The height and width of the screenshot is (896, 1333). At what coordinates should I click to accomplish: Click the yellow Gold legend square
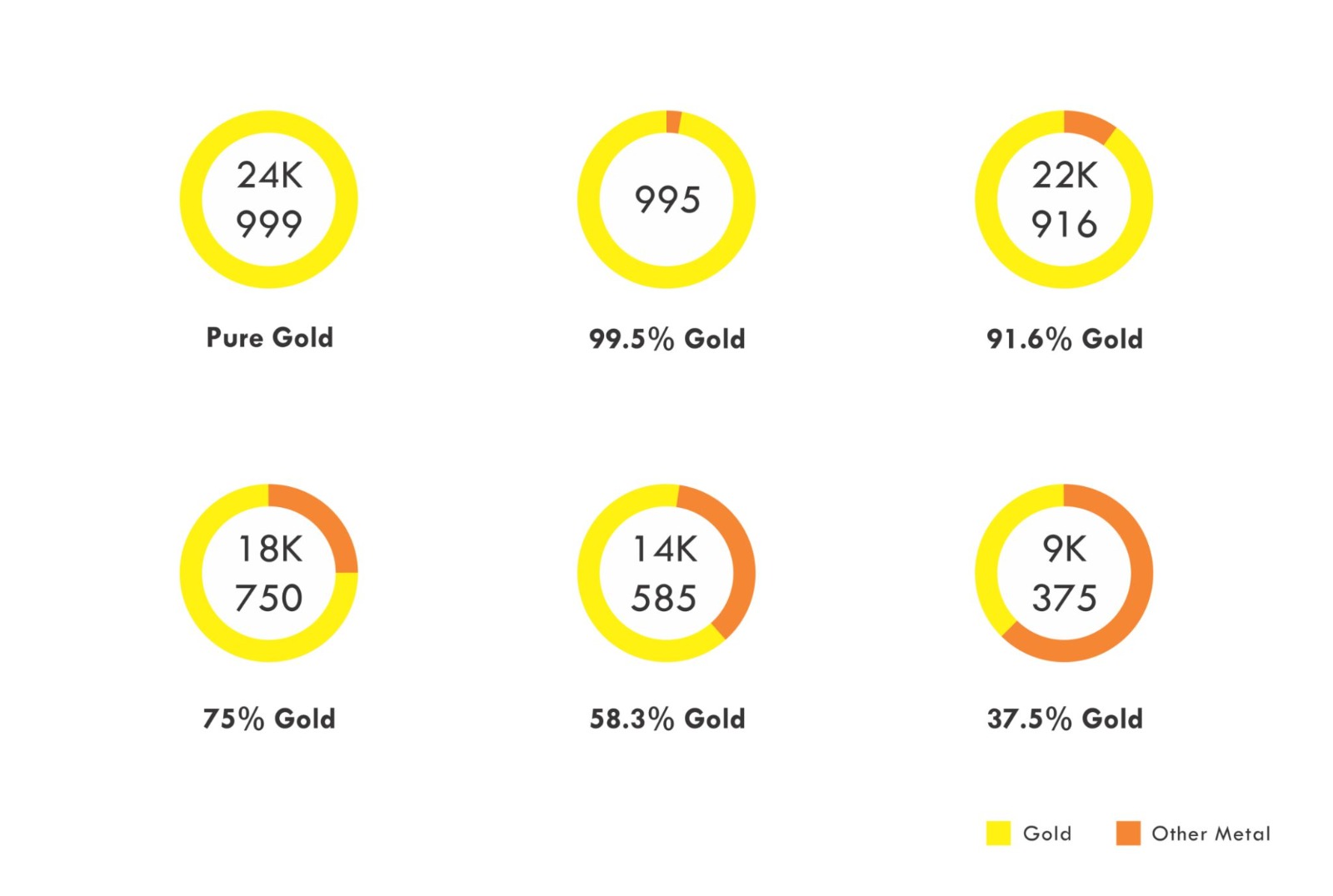point(998,833)
